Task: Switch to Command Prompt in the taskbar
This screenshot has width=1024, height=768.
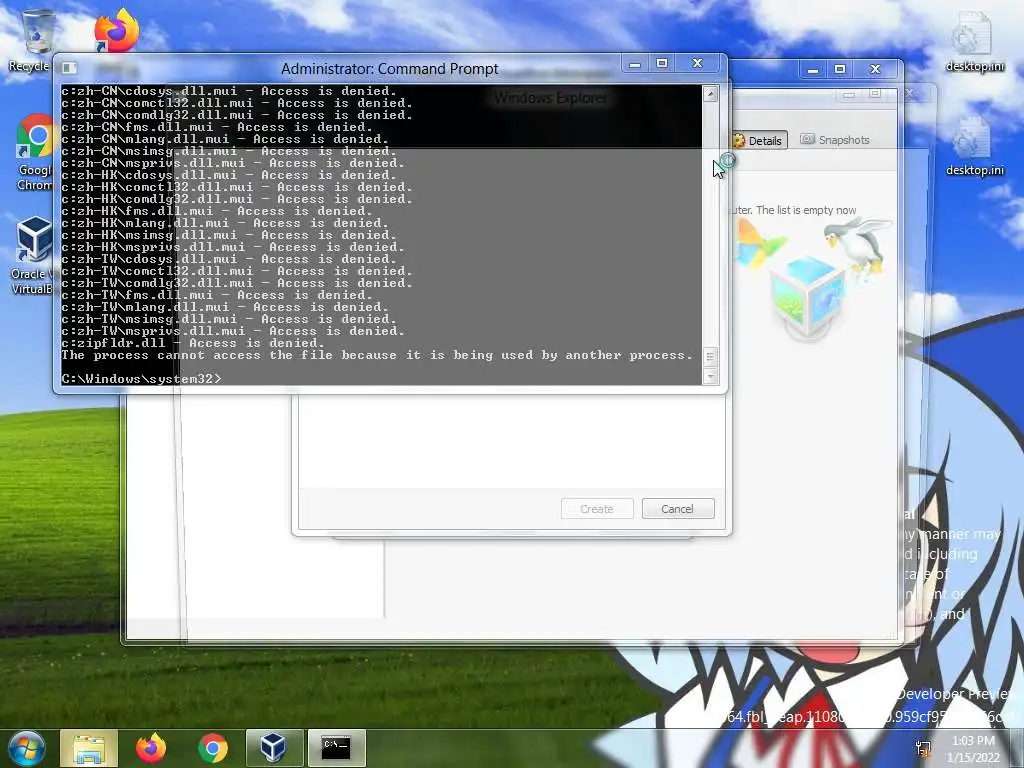Action: click(336, 748)
